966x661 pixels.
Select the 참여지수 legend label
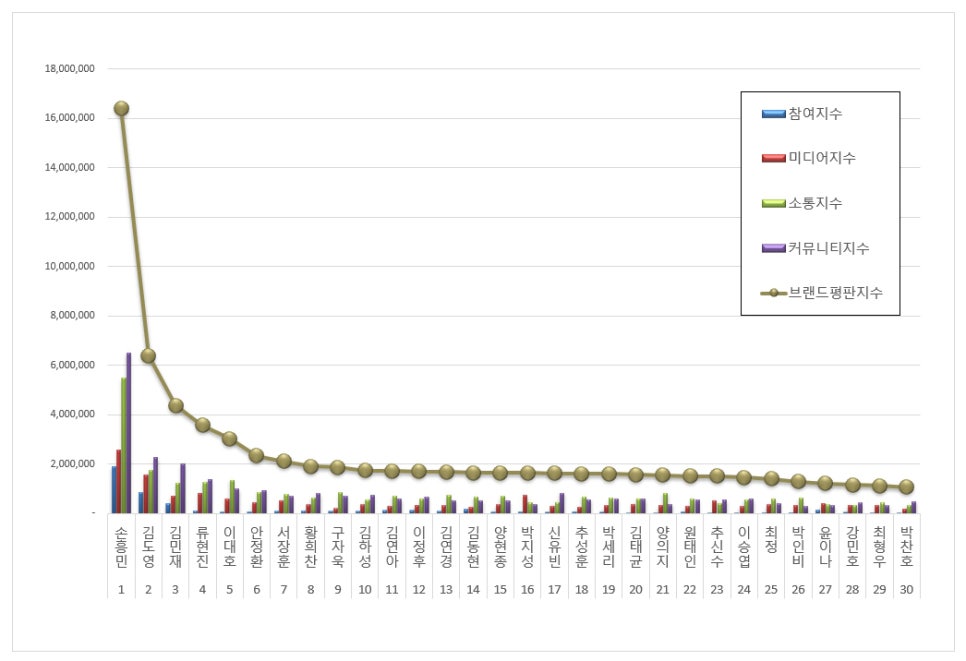[815, 114]
